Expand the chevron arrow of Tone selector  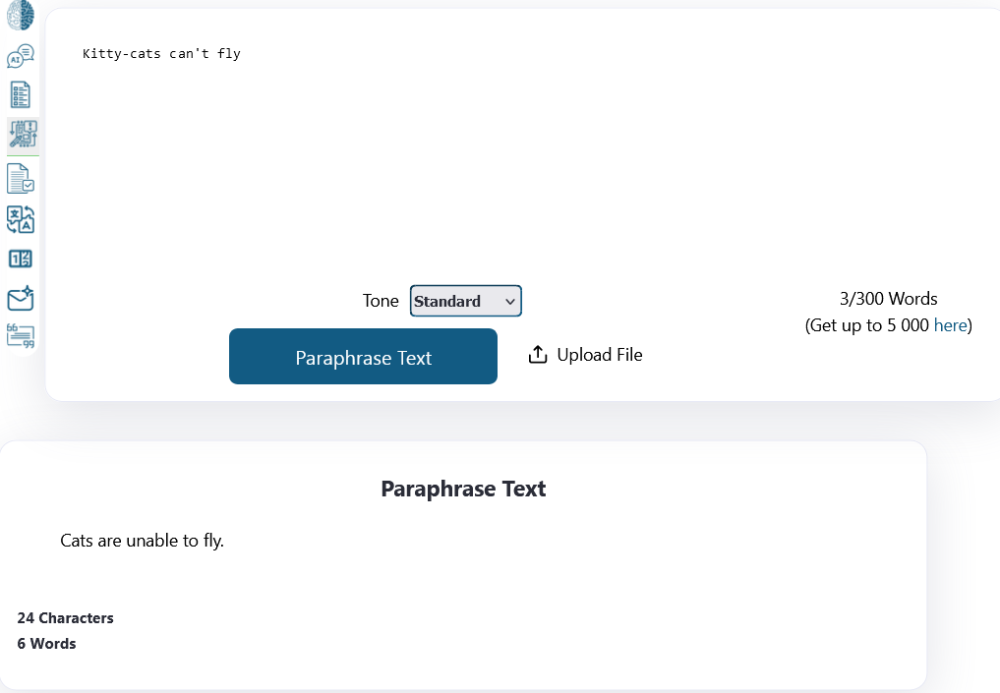click(x=510, y=302)
